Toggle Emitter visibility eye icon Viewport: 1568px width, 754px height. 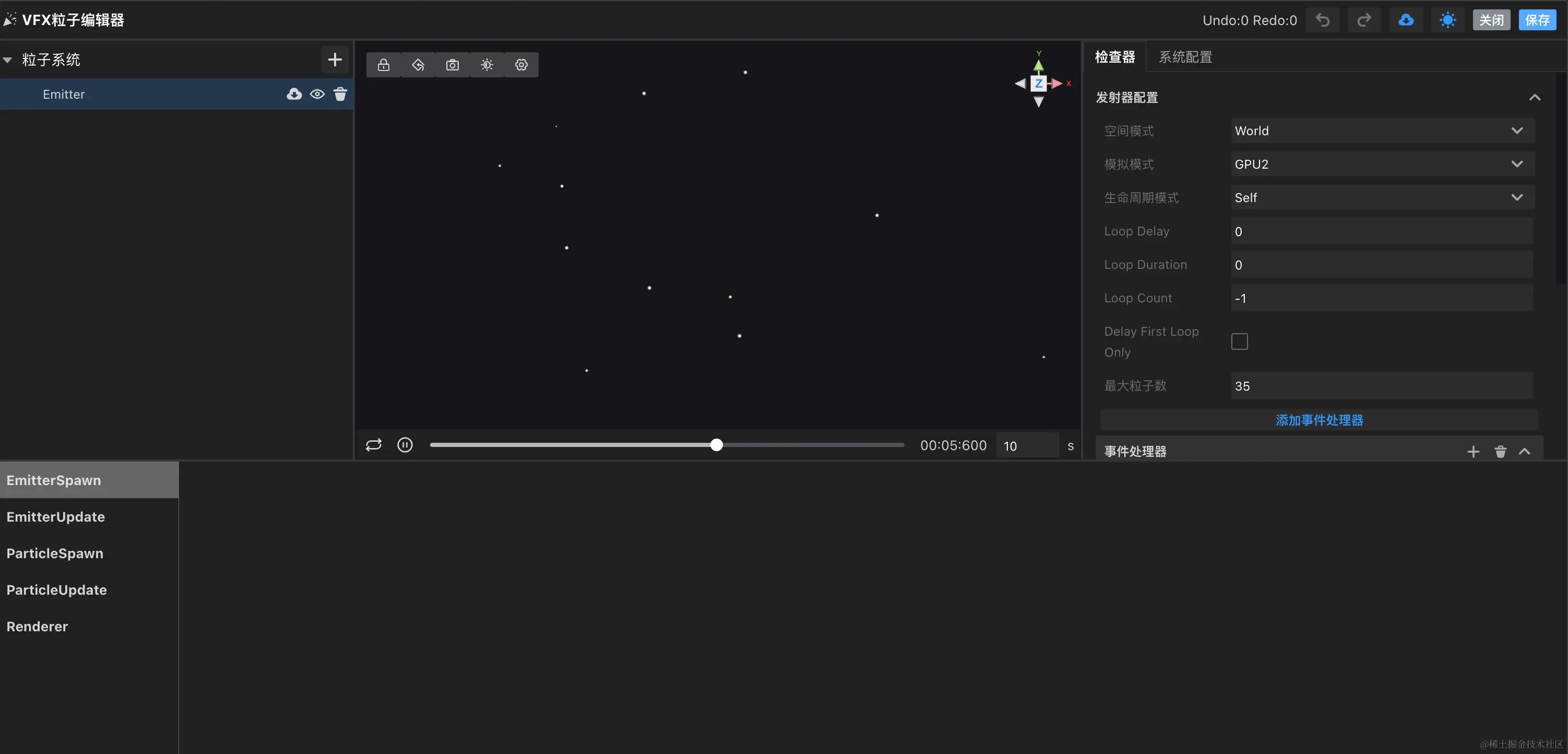point(317,94)
